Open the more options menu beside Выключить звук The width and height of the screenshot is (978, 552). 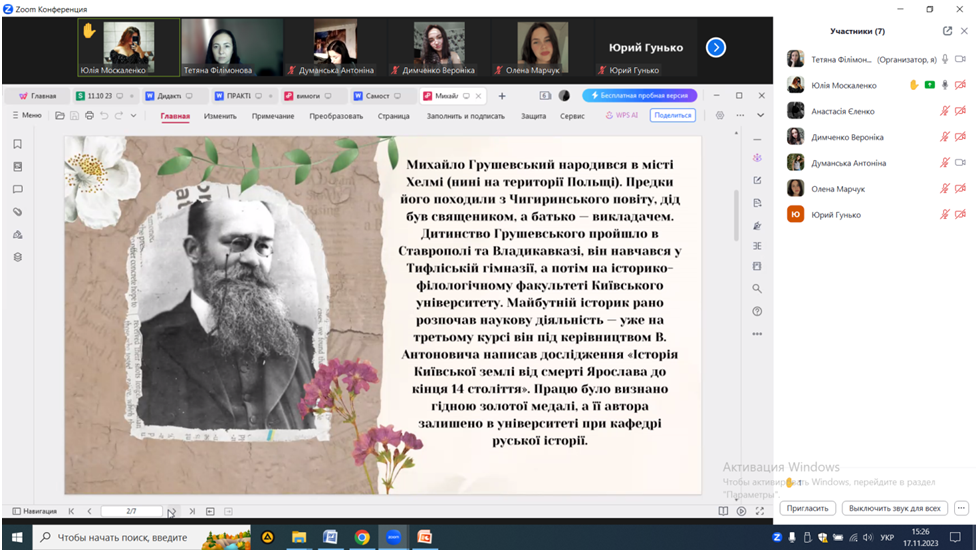(x=961, y=508)
